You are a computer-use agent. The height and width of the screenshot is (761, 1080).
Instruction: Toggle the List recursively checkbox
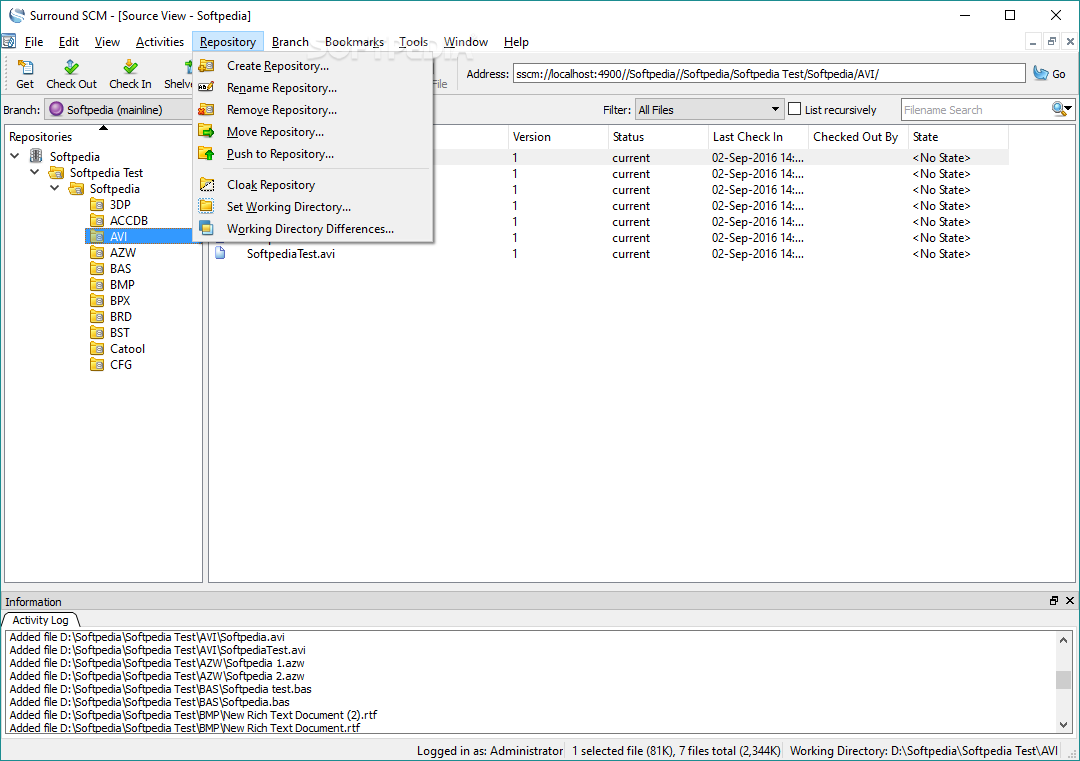click(795, 109)
